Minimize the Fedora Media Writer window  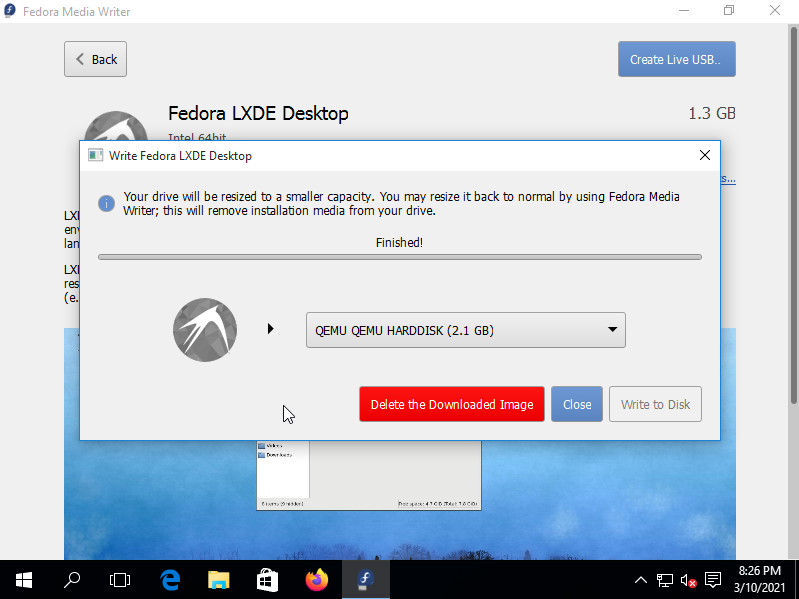click(684, 11)
